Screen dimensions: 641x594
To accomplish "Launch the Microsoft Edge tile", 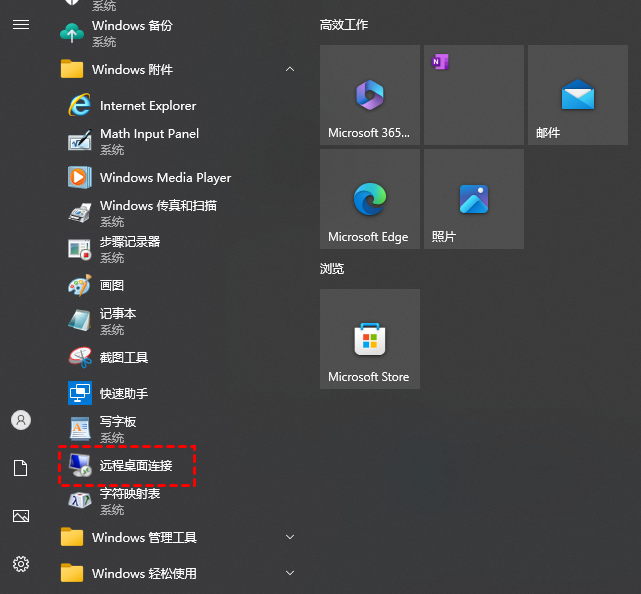I will point(370,199).
